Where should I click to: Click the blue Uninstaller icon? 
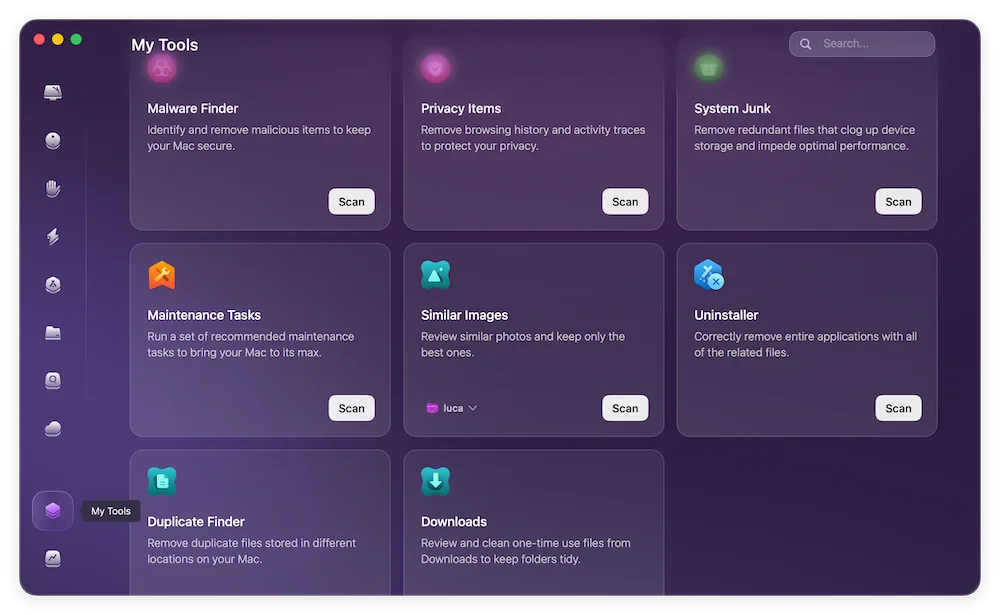point(709,275)
